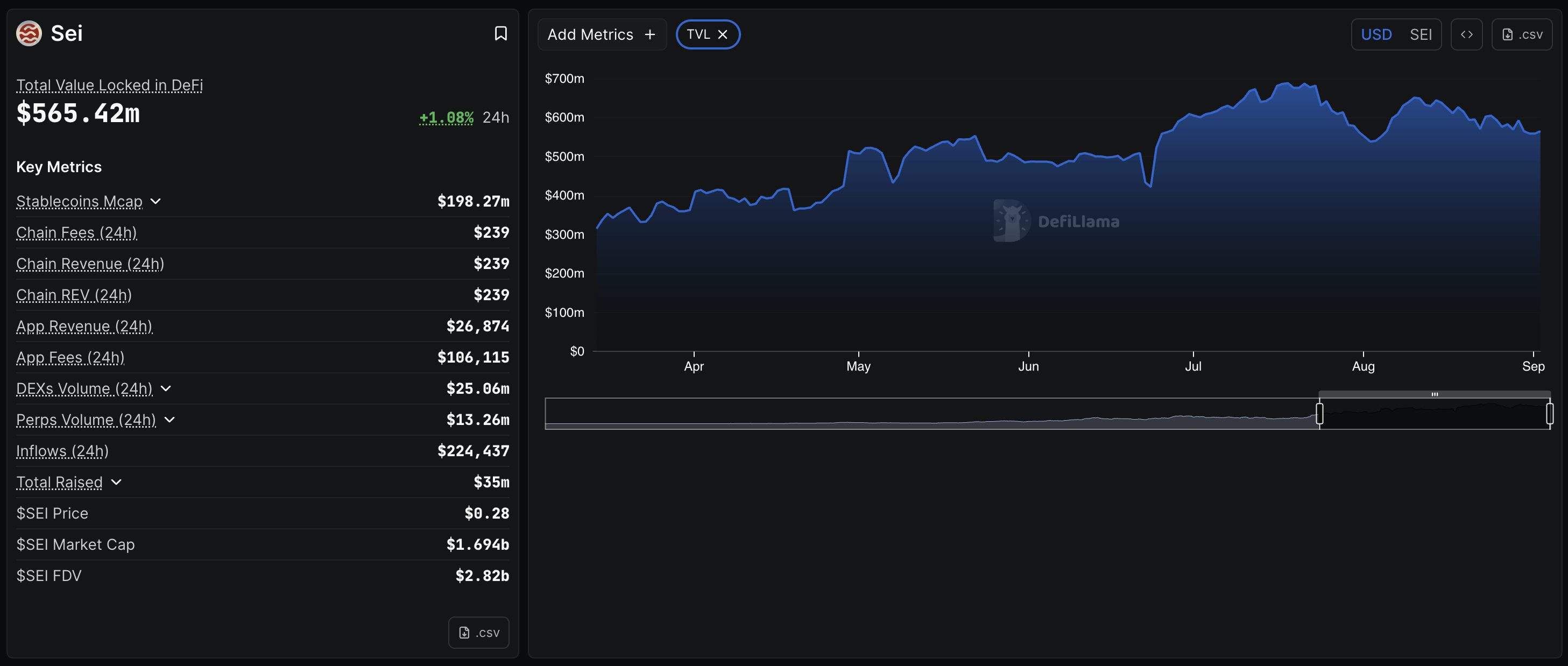Click the Sei chain logo icon
Viewport: 1568px width, 666px height.
tap(29, 33)
